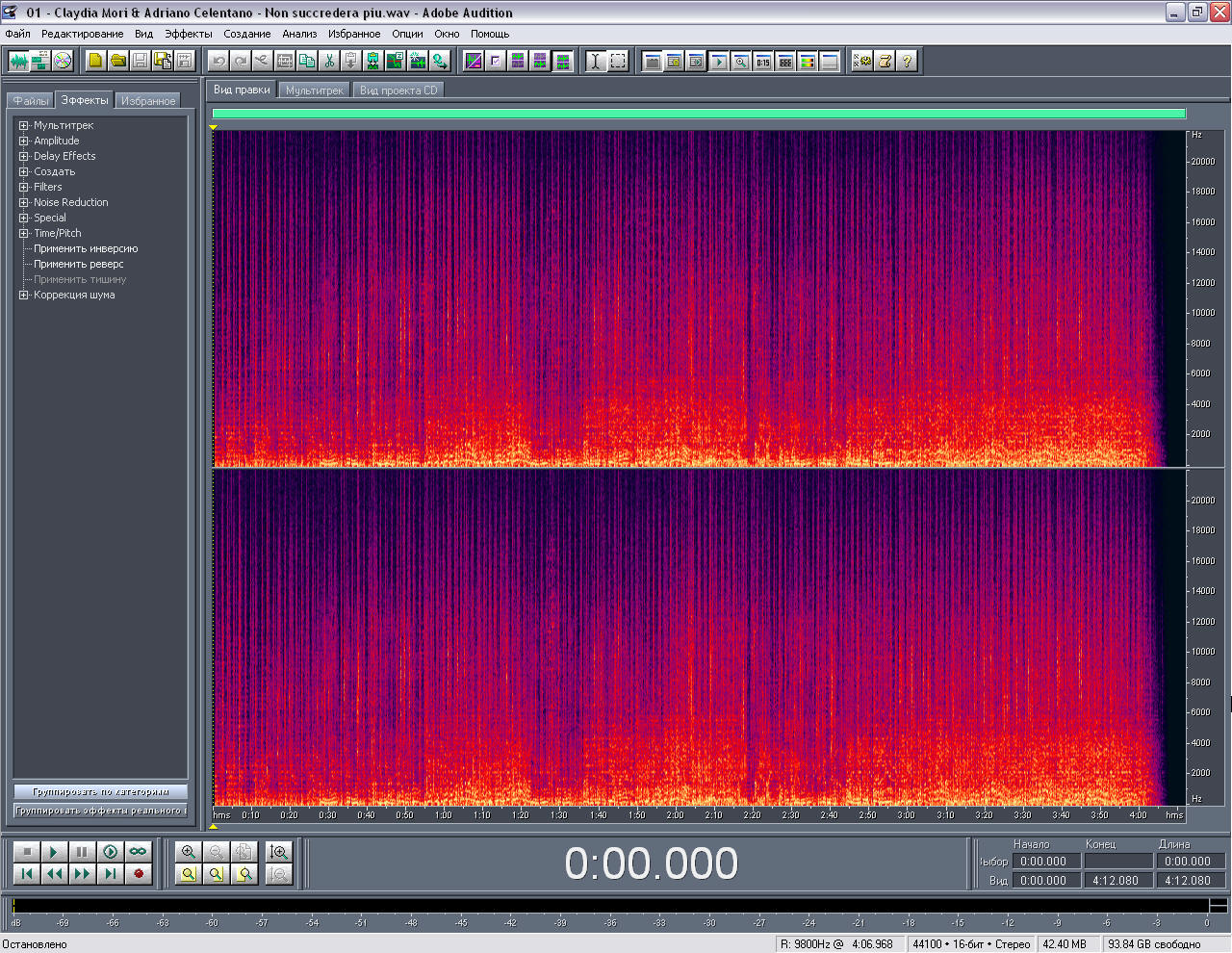The height and width of the screenshot is (953, 1232).
Task: Toggle Группировать по категориям button
Action: [x=100, y=791]
